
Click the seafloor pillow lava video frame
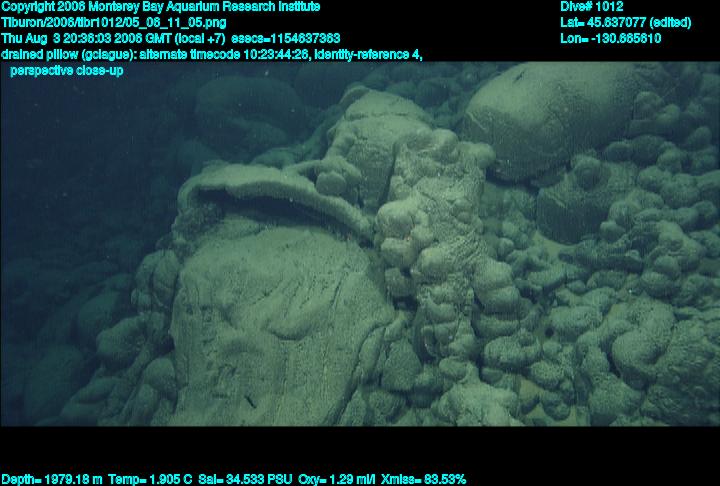tap(360, 244)
